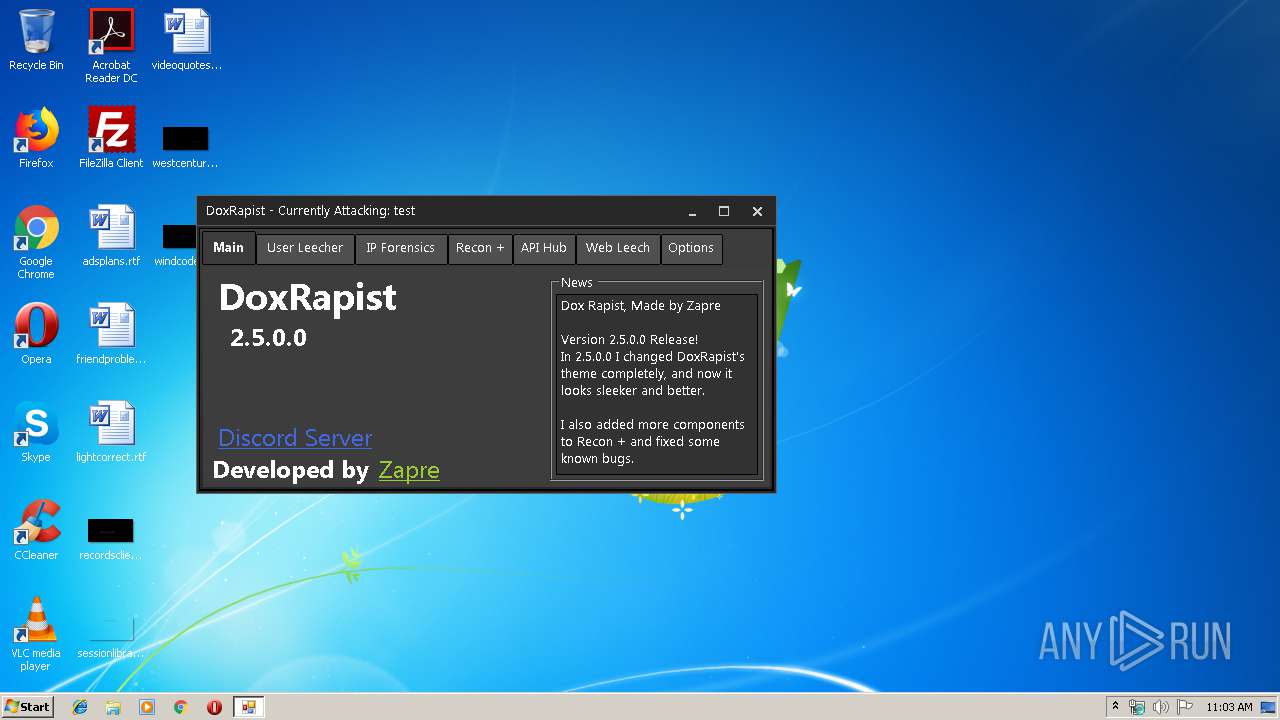
Task: Select the videoquotes document icon
Action: 187,40
